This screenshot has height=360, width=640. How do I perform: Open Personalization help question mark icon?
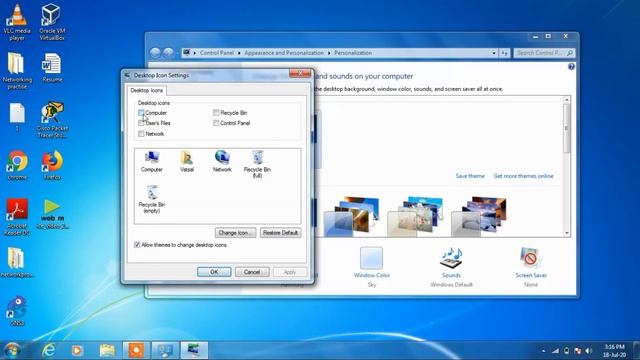(571, 67)
